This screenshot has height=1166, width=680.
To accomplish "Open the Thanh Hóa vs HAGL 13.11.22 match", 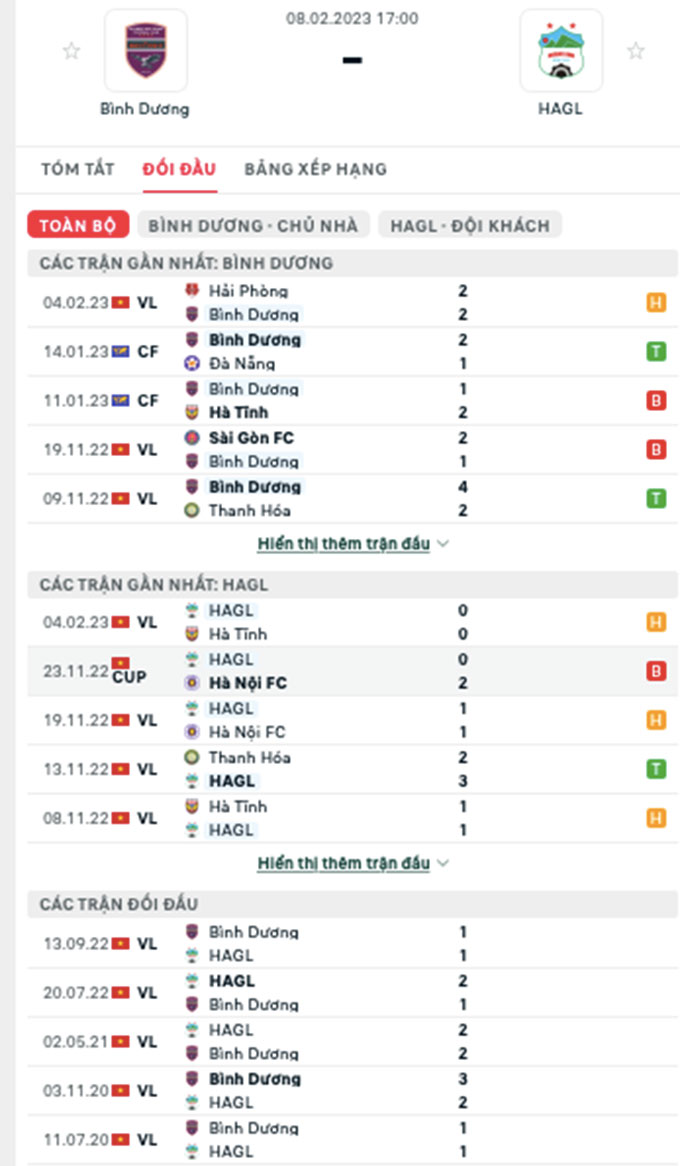I will (x=353, y=770).
